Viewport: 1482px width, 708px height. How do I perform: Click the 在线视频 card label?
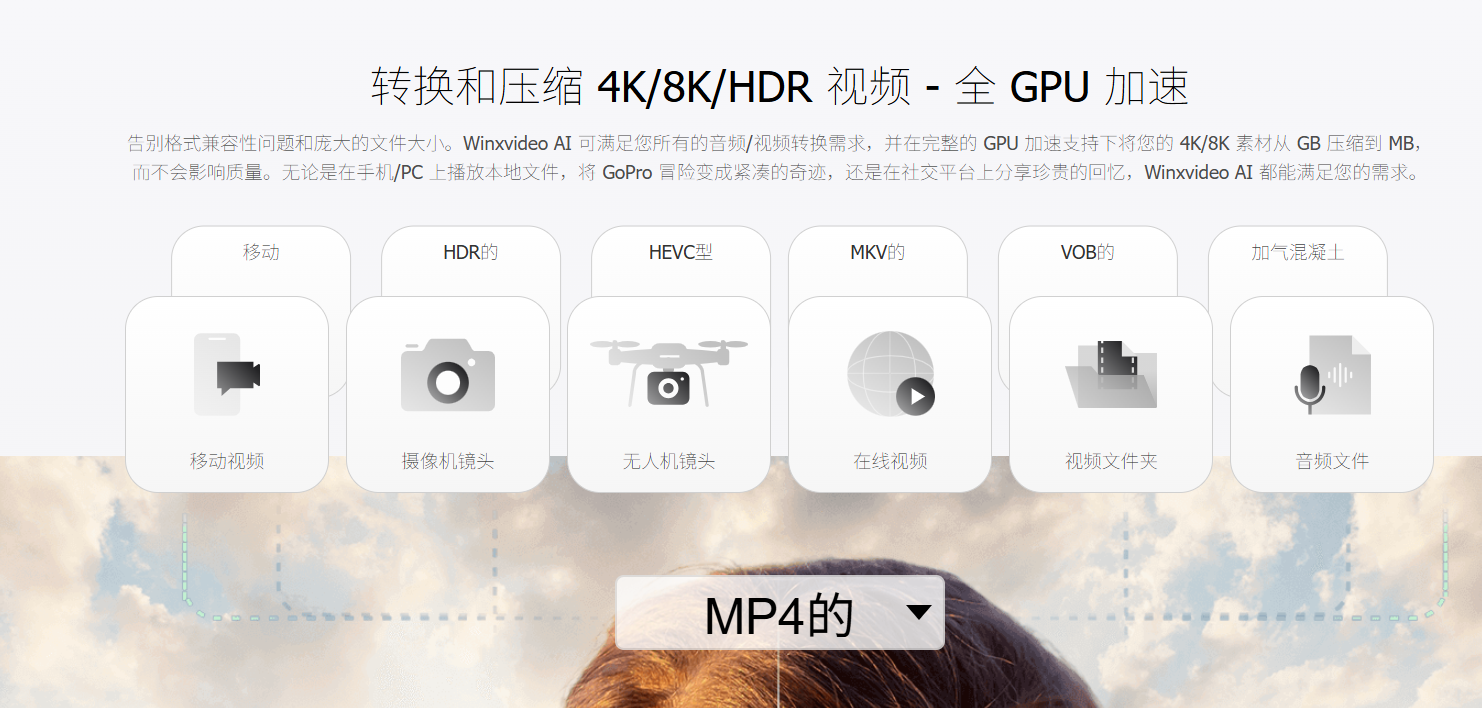(890, 461)
